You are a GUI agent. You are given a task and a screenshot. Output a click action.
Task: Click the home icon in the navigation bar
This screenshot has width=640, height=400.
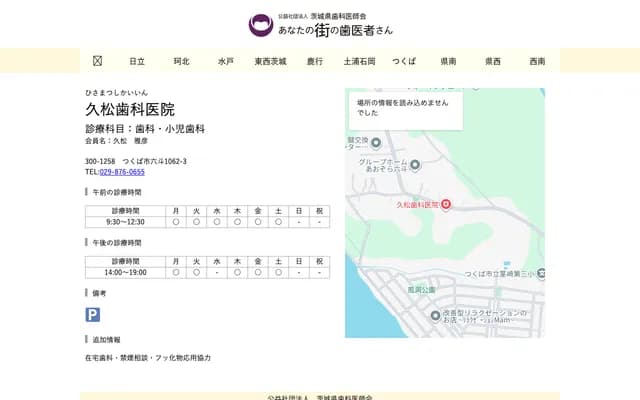click(97, 61)
